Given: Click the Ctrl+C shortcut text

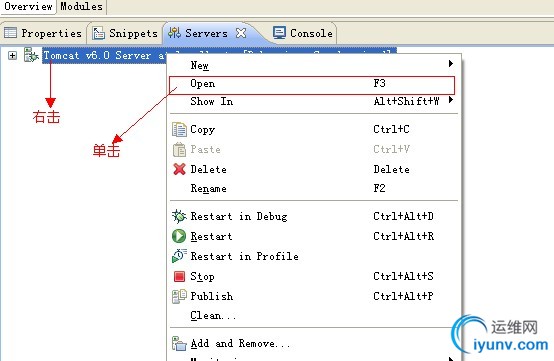Looking at the screenshot, I should point(391,129).
